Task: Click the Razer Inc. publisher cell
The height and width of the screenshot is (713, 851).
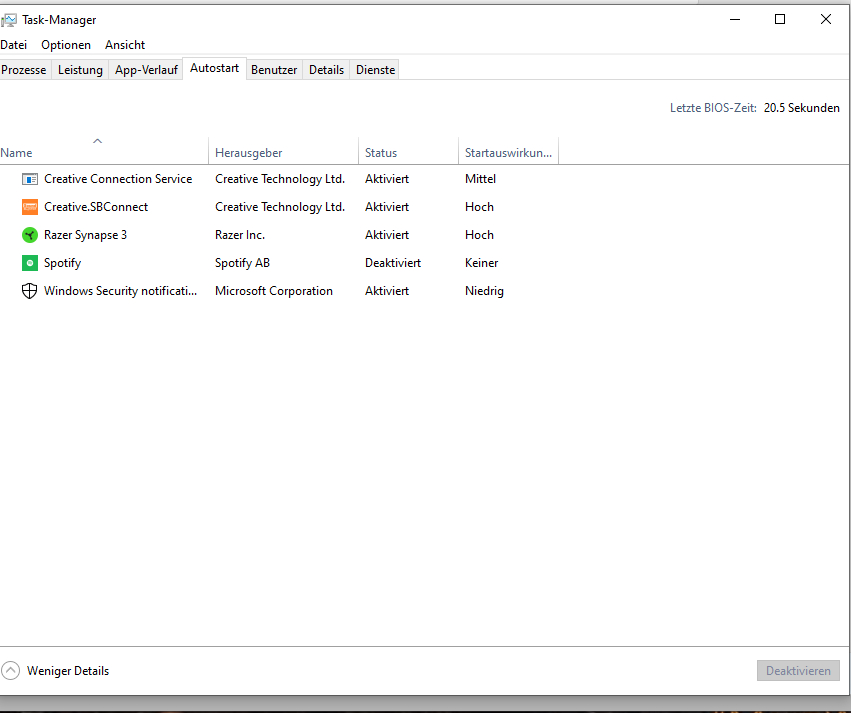Action: pos(240,235)
